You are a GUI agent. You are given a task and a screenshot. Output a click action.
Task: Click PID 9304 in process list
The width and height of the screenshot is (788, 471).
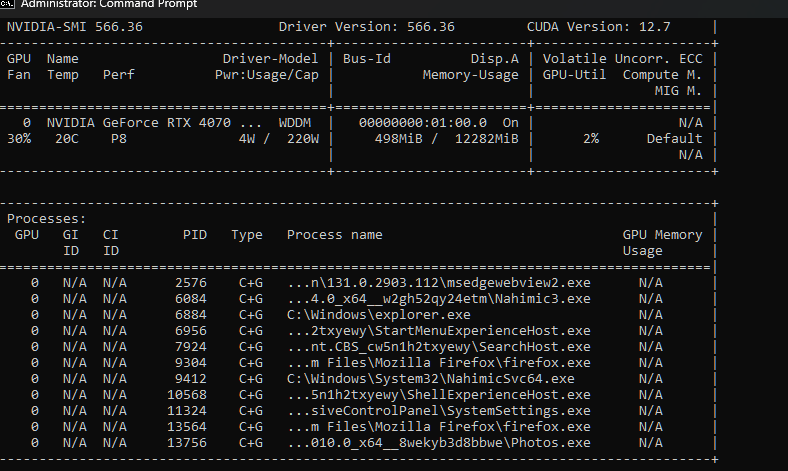pyautogui.click(x=190, y=363)
